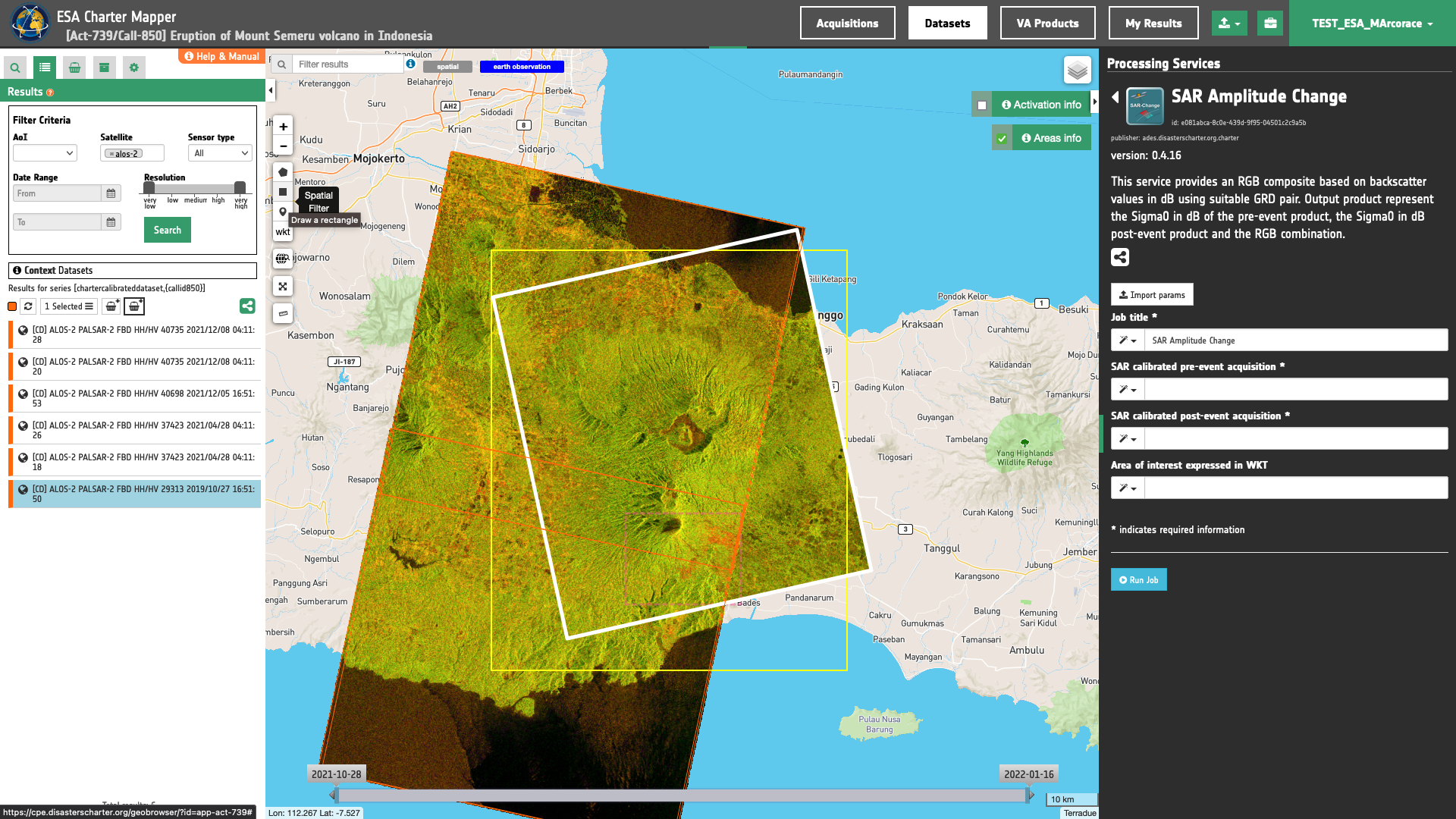This screenshot has width=1456, height=819.
Task: Share the SAR Amplitude Change service
Action: (x=1120, y=257)
